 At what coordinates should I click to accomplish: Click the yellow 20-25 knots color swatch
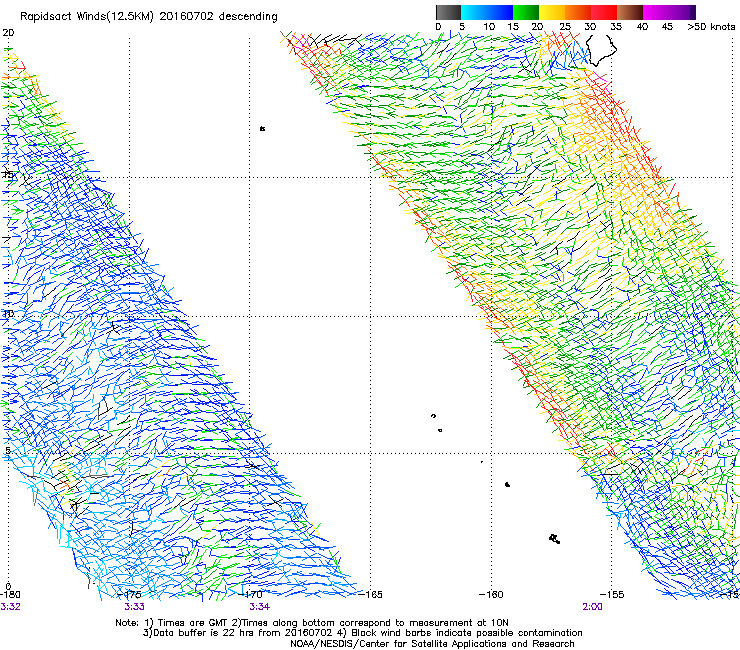click(552, 12)
